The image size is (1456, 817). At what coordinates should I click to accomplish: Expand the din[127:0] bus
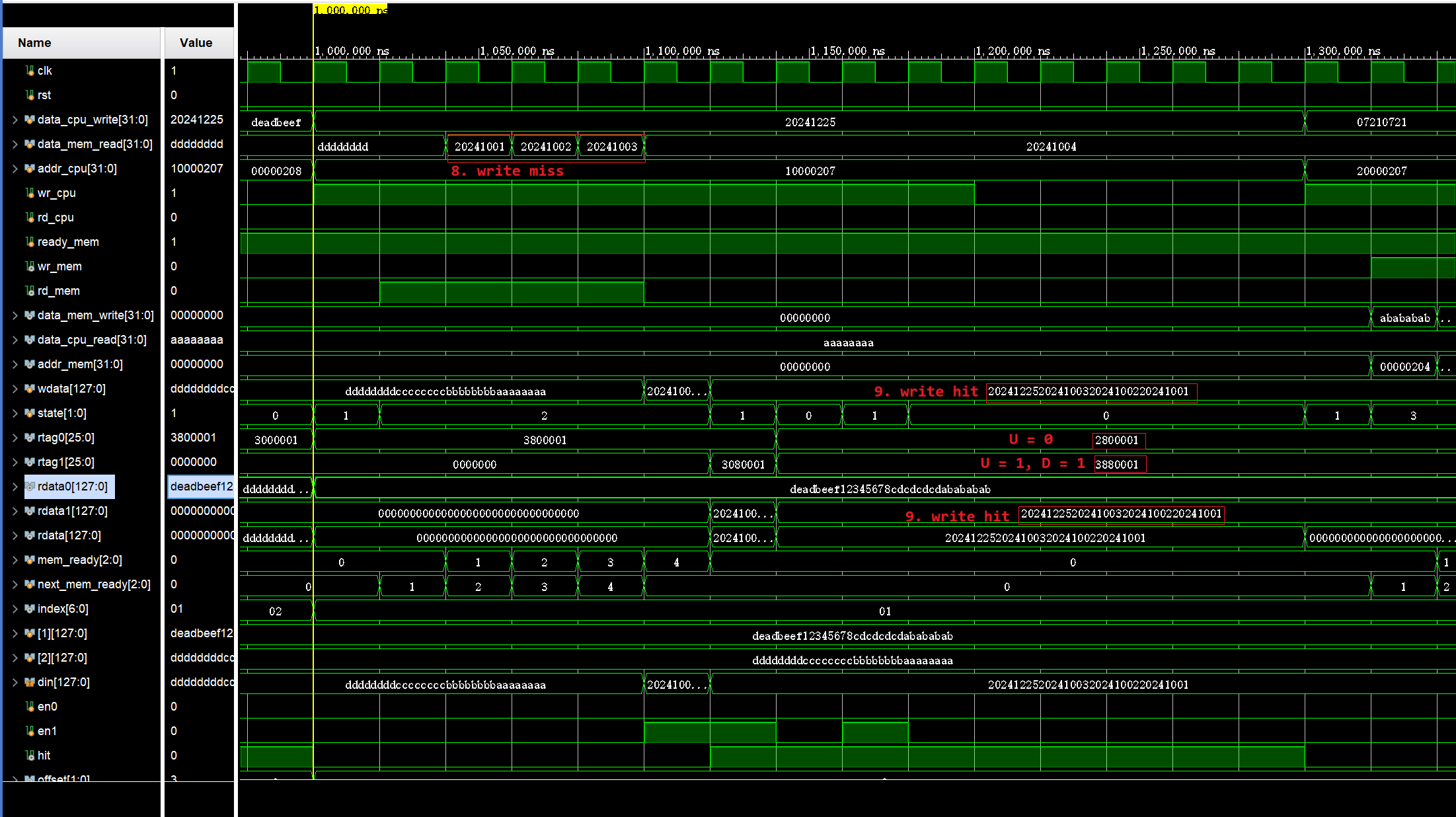(x=15, y=682)
